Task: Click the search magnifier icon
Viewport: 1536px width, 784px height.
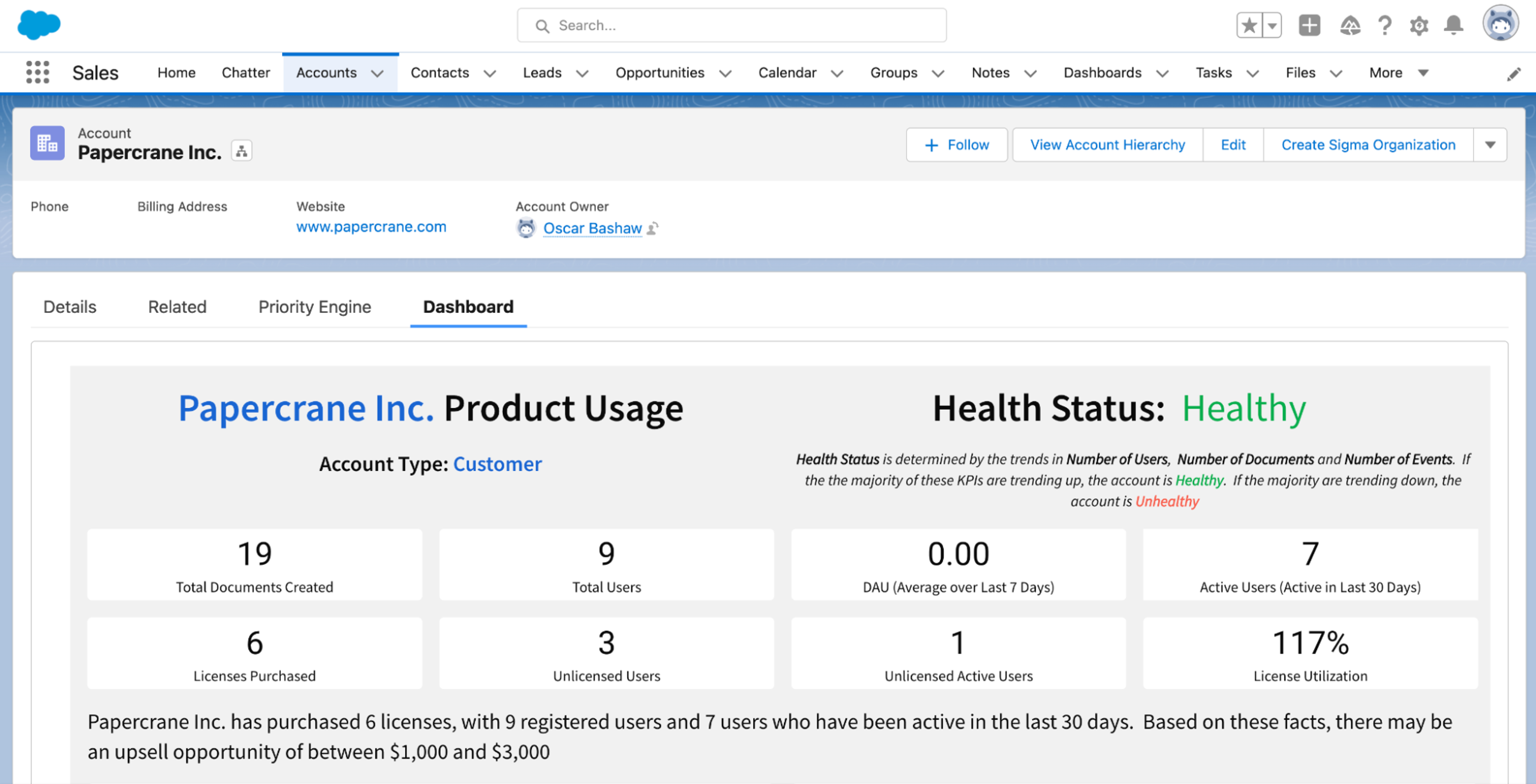Action: click(x=542, y=26)
